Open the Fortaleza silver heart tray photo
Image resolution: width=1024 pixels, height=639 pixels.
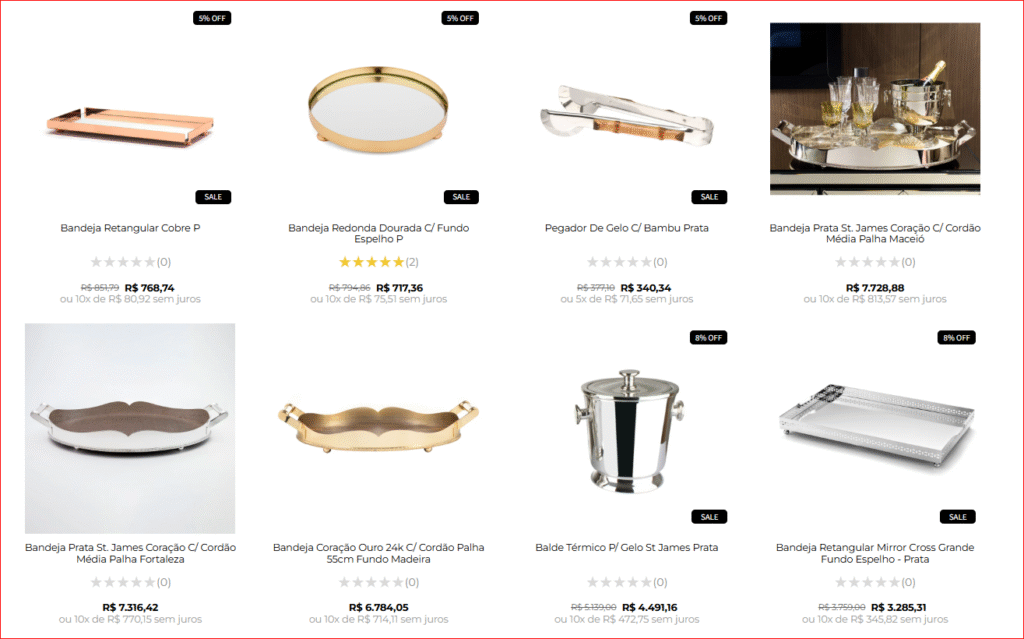pos(130,428)
